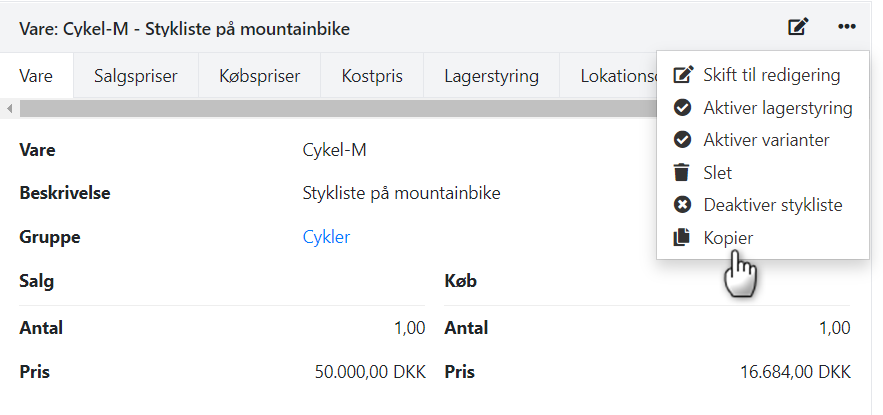
Task: Open the Lagerstyring tab
Action: click(490, 76)
